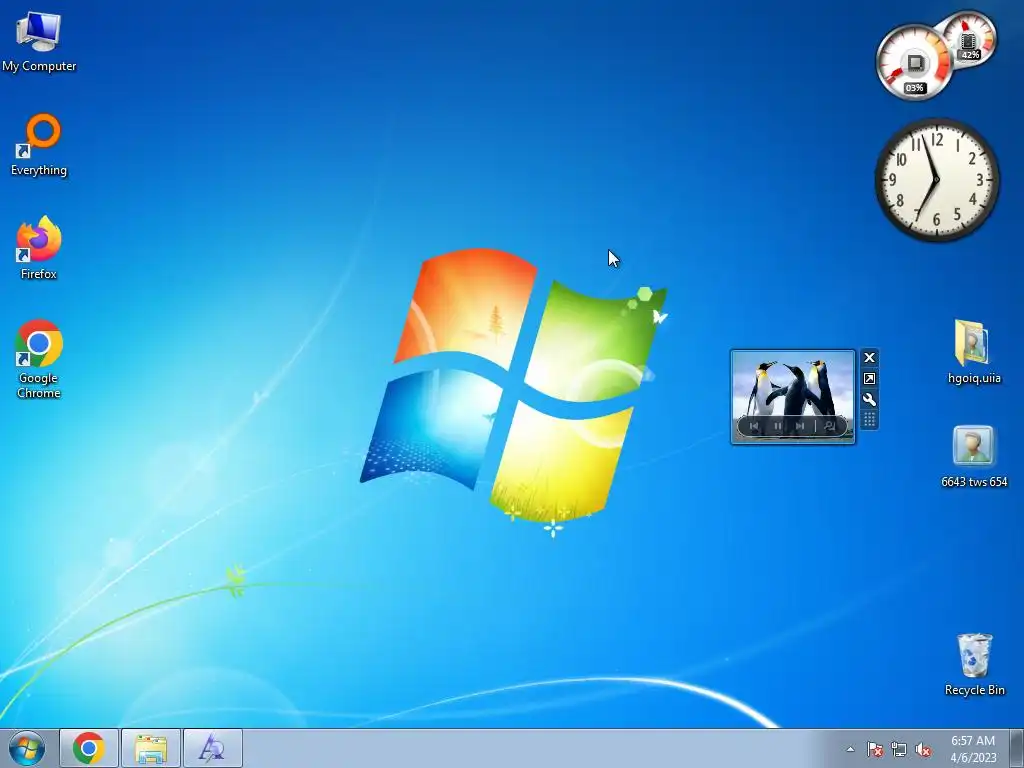Open Chrome from the taskbar
Screen dimensions: 1024x768
[x=89, y=748]
